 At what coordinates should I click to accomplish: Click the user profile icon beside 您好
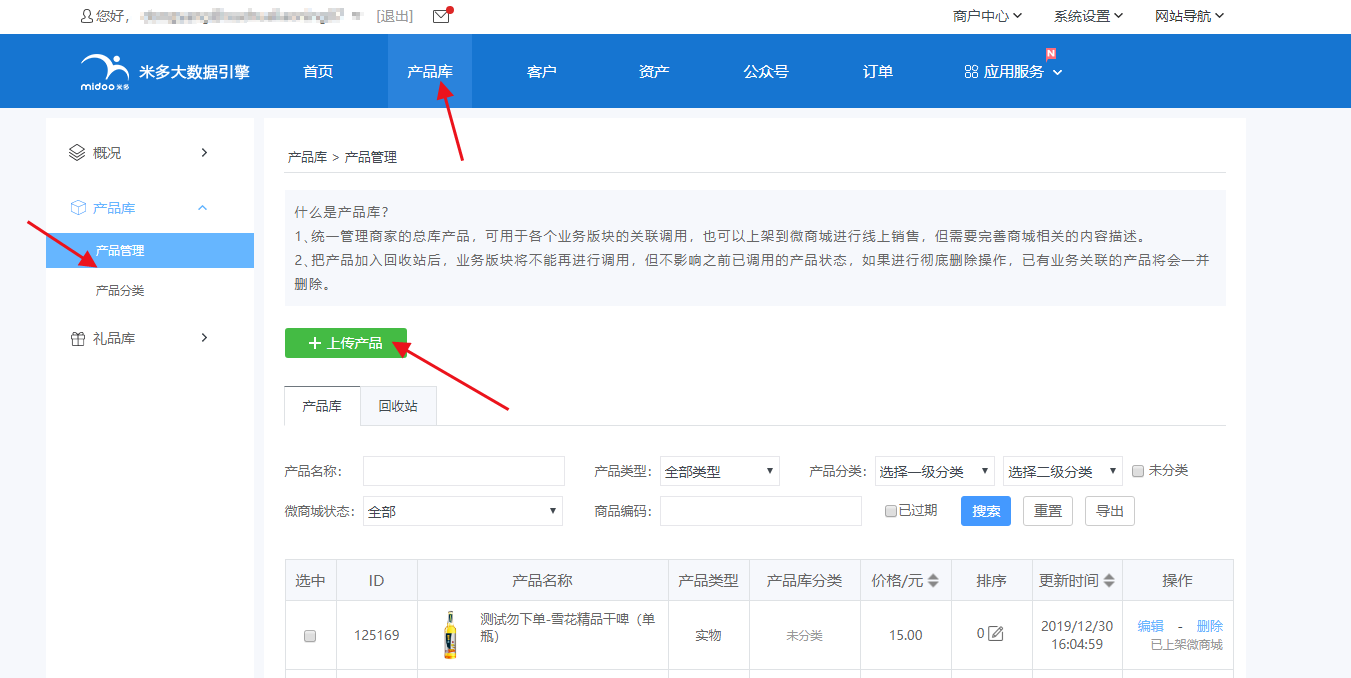point(87,16)
